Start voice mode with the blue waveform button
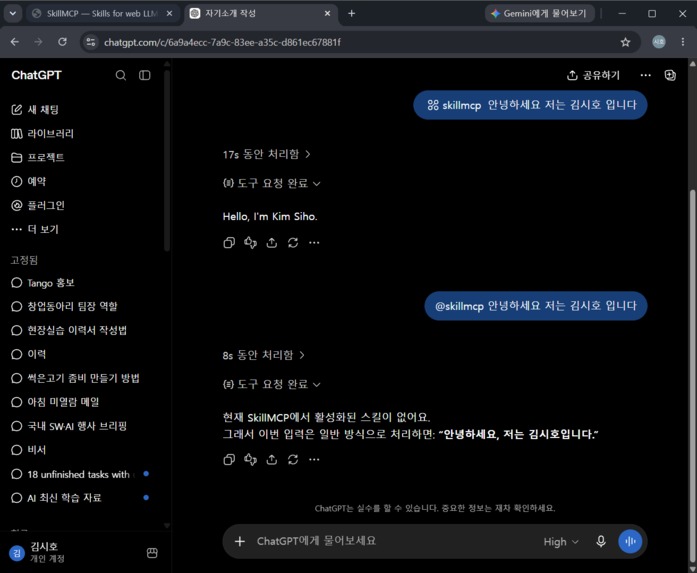This screenshot has height=573, width=697. click(630, 541)
